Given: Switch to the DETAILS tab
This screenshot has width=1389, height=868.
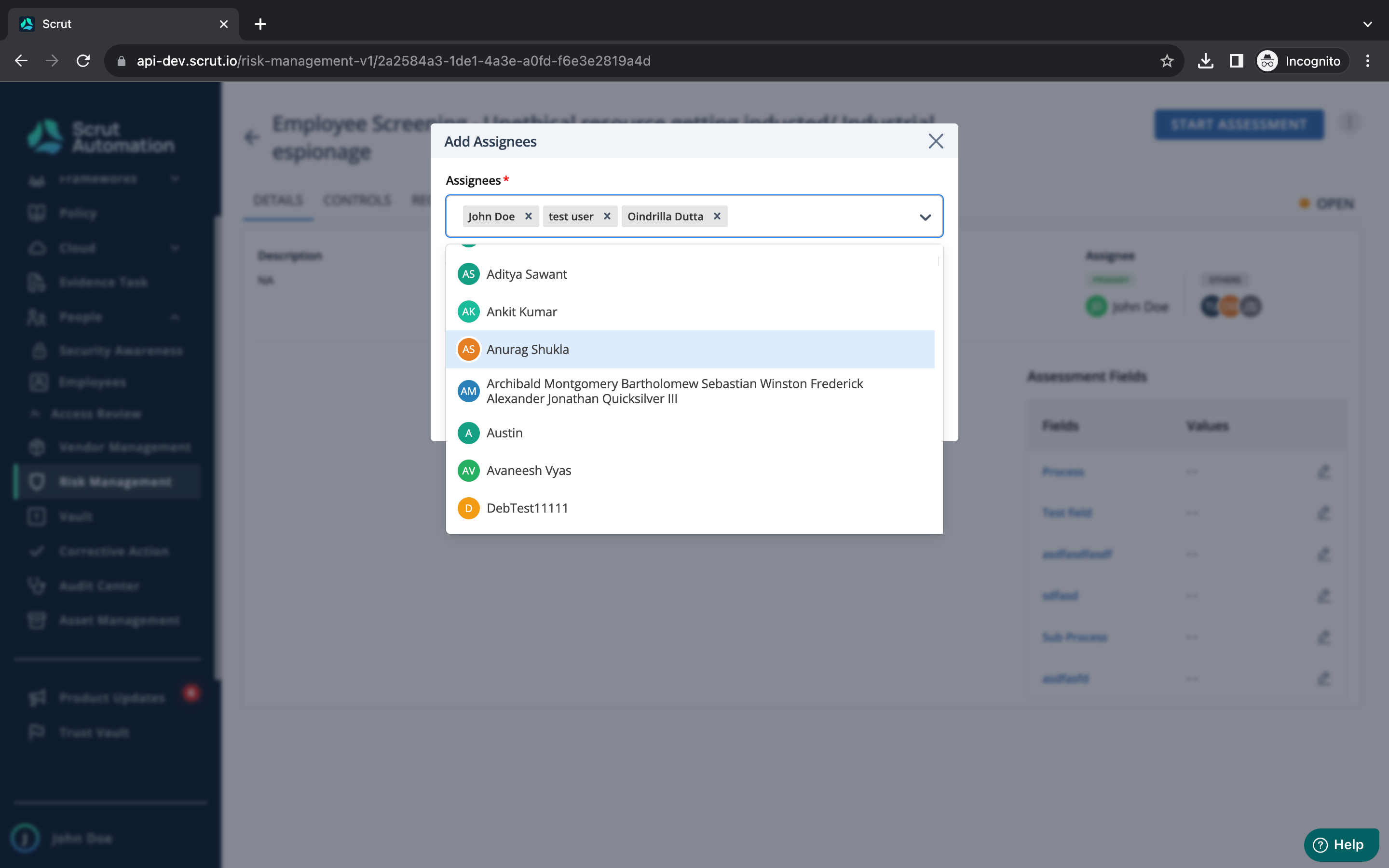Looking at the screenshot, I should point(278,200).
